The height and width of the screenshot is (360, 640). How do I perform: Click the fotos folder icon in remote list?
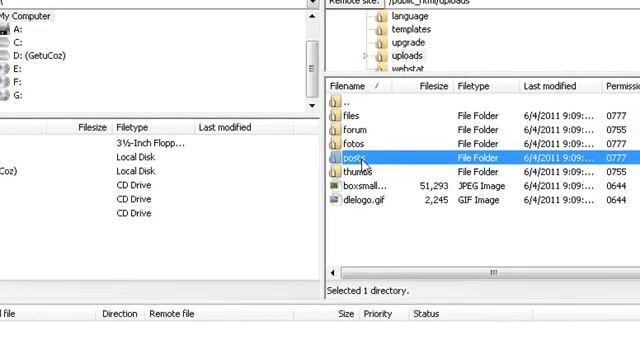[x=335, y=144]
